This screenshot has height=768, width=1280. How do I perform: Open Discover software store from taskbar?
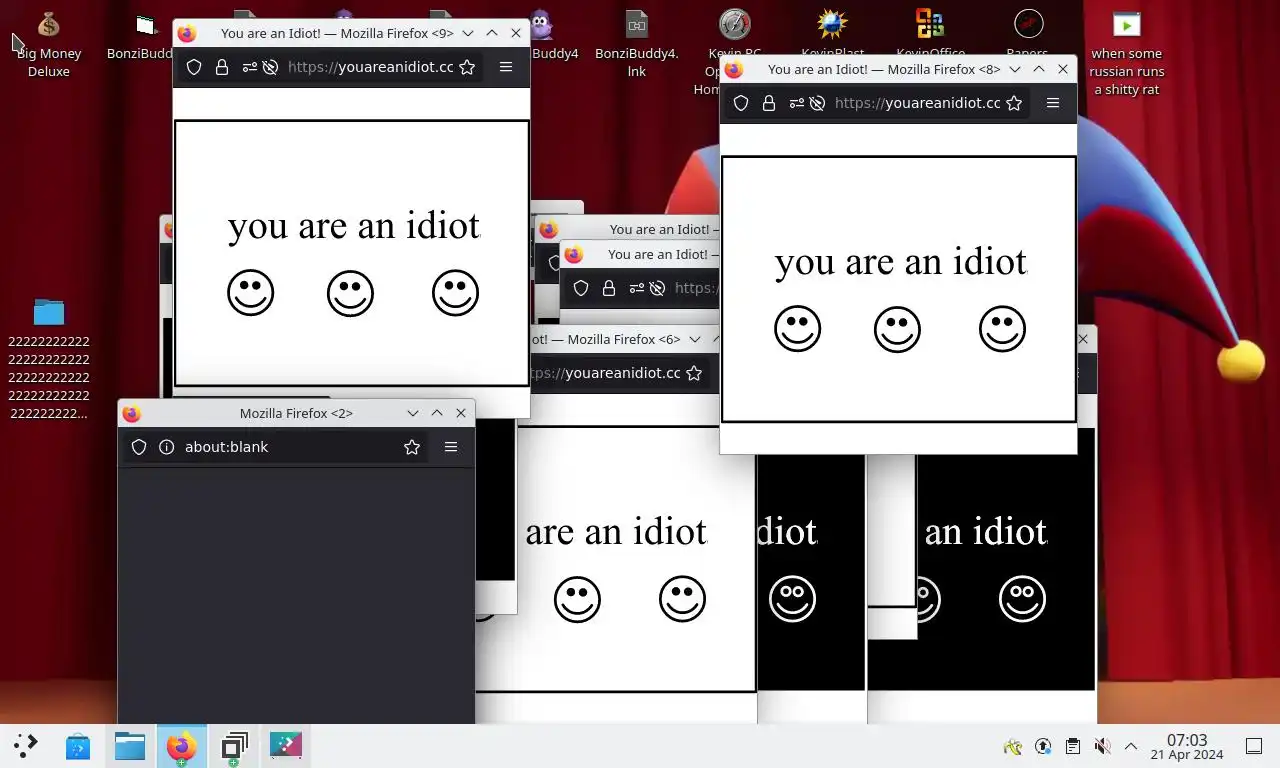(78, 746)
